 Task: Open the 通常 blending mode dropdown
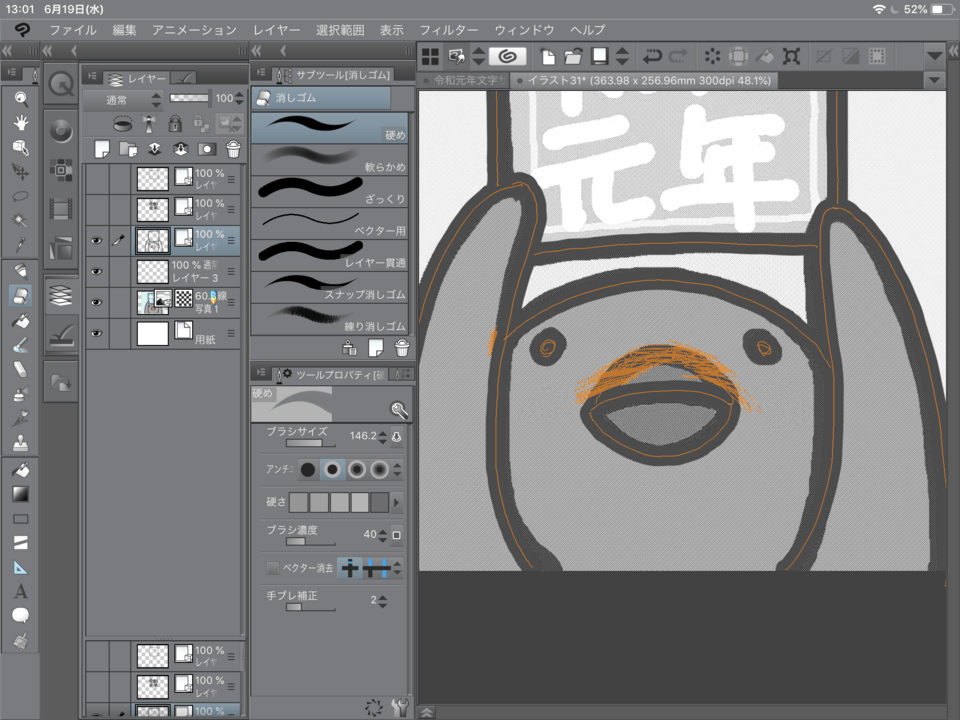[122, 99]
